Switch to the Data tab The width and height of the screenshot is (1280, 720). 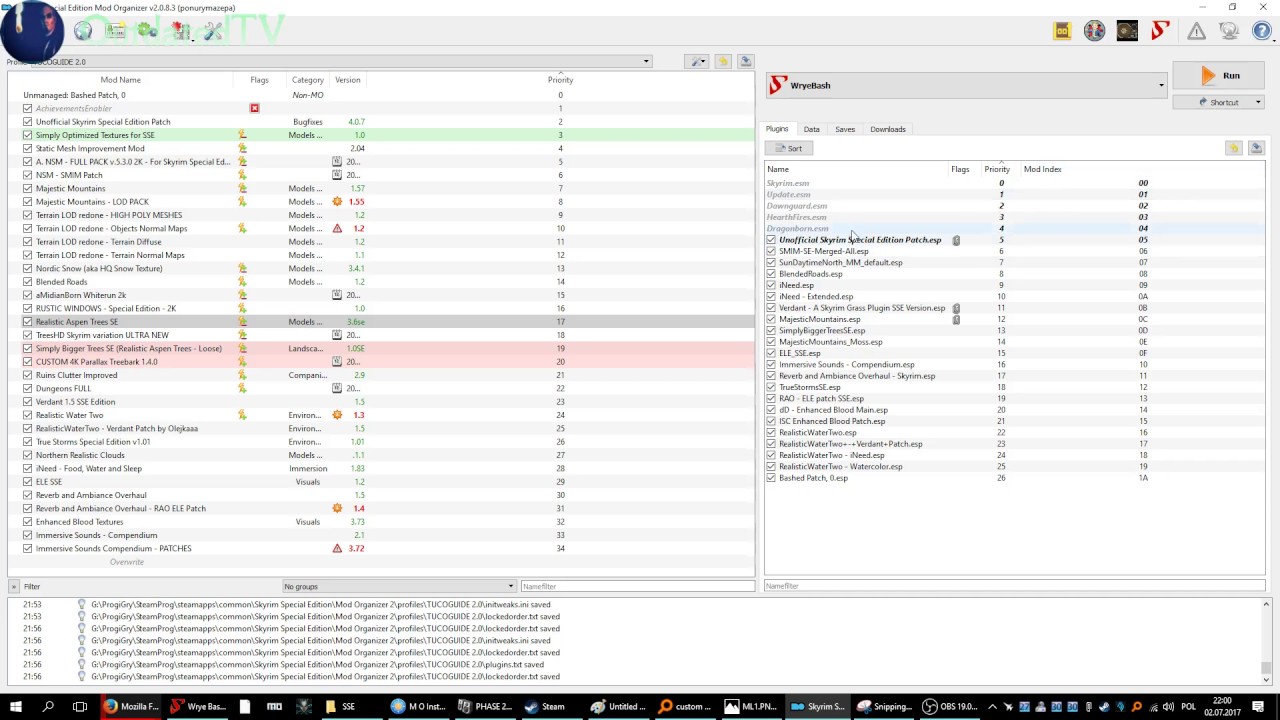[811, 129]
